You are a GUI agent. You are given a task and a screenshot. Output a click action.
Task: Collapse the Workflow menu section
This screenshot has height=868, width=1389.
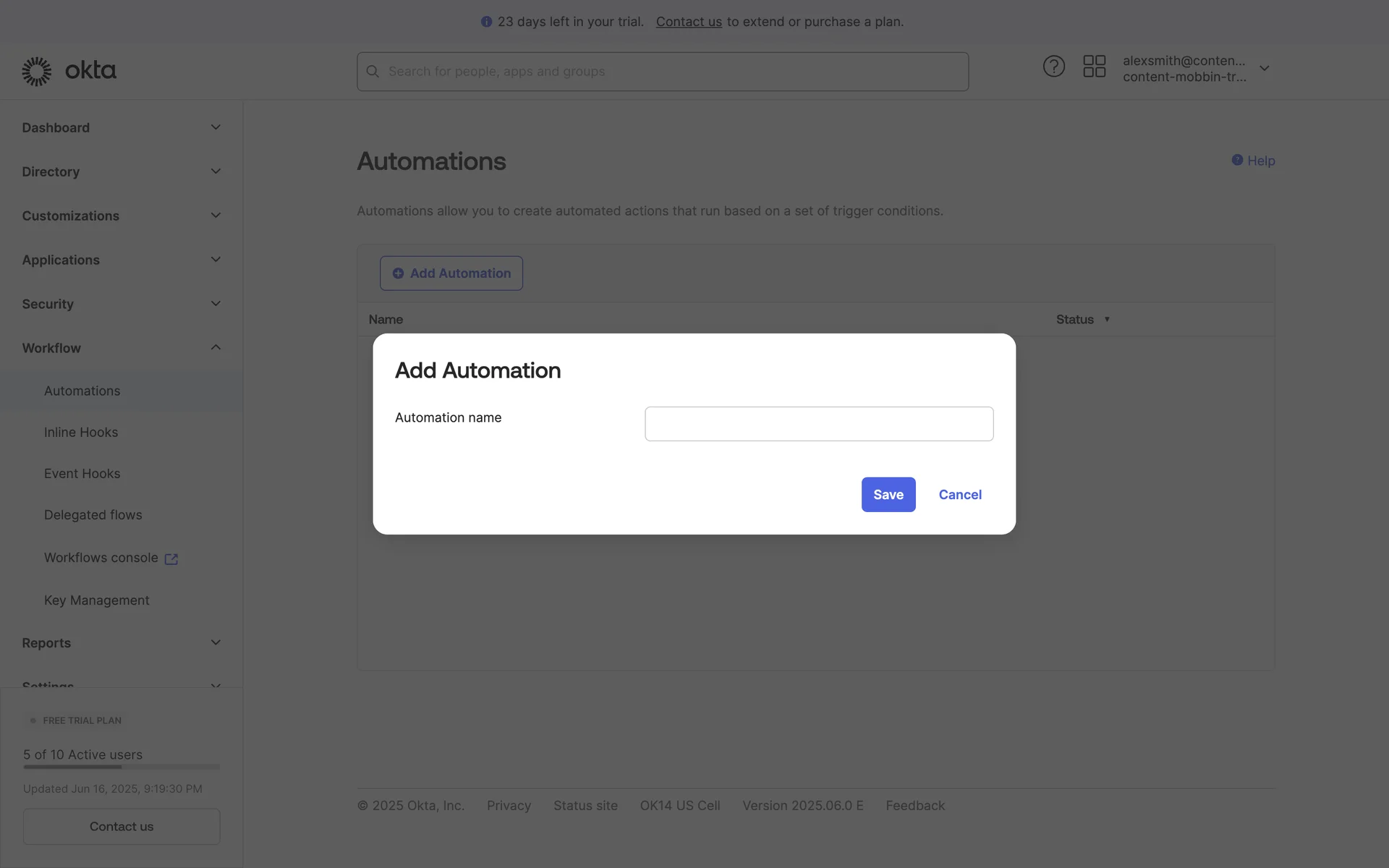pos(215,348)
